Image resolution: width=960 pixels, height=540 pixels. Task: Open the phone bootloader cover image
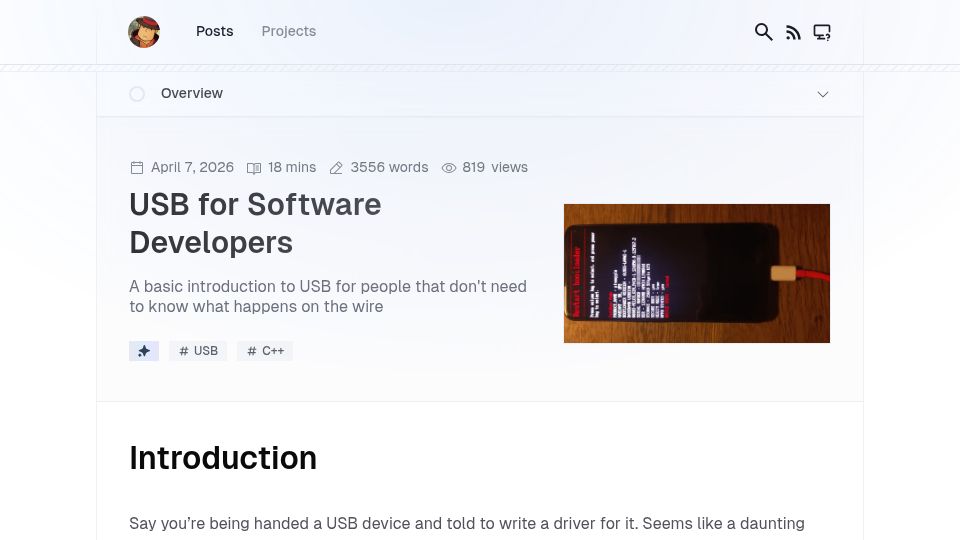pyautogui.click(x=697, y=273)
